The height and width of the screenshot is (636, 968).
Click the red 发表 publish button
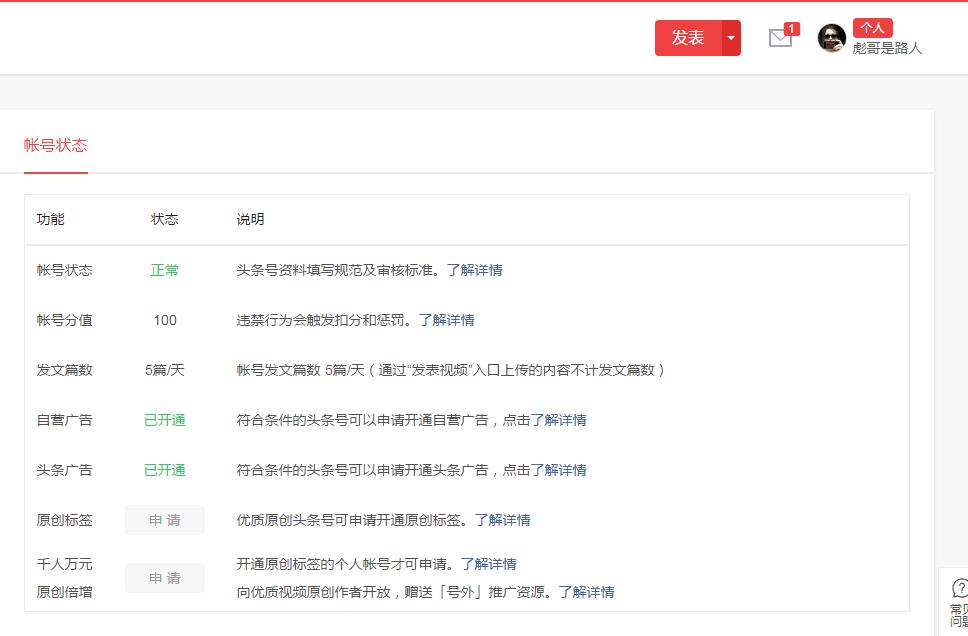pyautogui.click(x=688, y=39)
